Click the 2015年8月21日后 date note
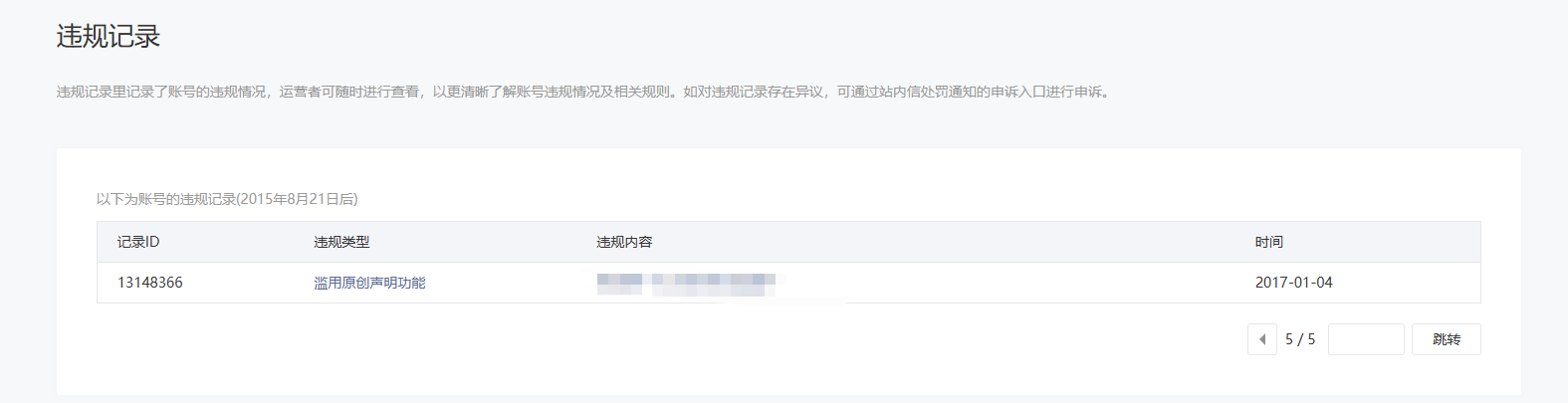 [x=298, y=199]
